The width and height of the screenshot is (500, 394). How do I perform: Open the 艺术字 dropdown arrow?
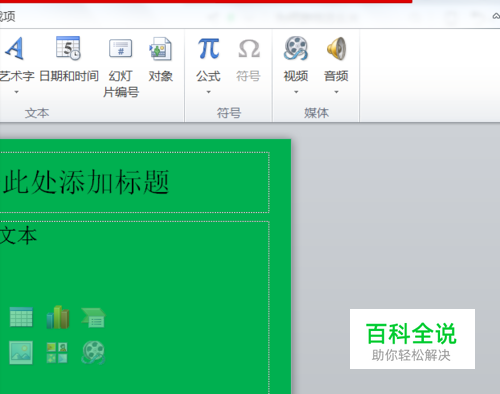[16, 92]
